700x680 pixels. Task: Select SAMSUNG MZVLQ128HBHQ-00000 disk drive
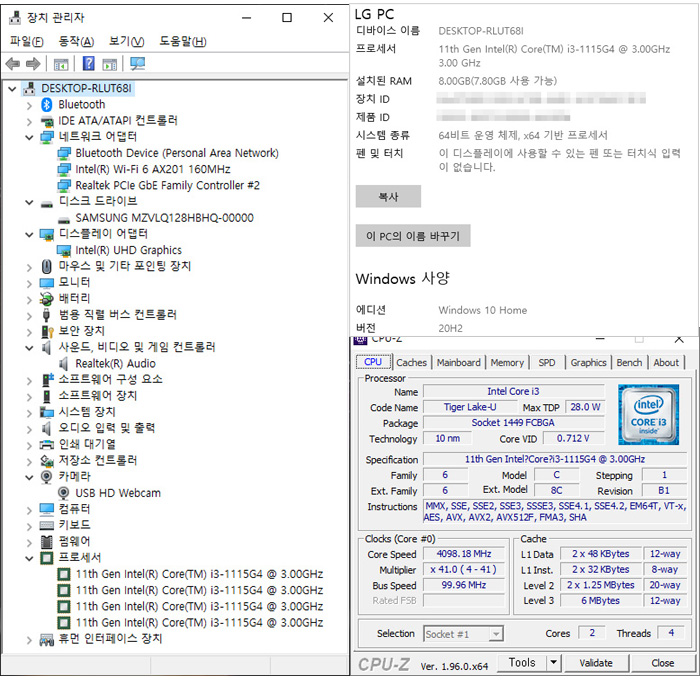tap(164, 218)
